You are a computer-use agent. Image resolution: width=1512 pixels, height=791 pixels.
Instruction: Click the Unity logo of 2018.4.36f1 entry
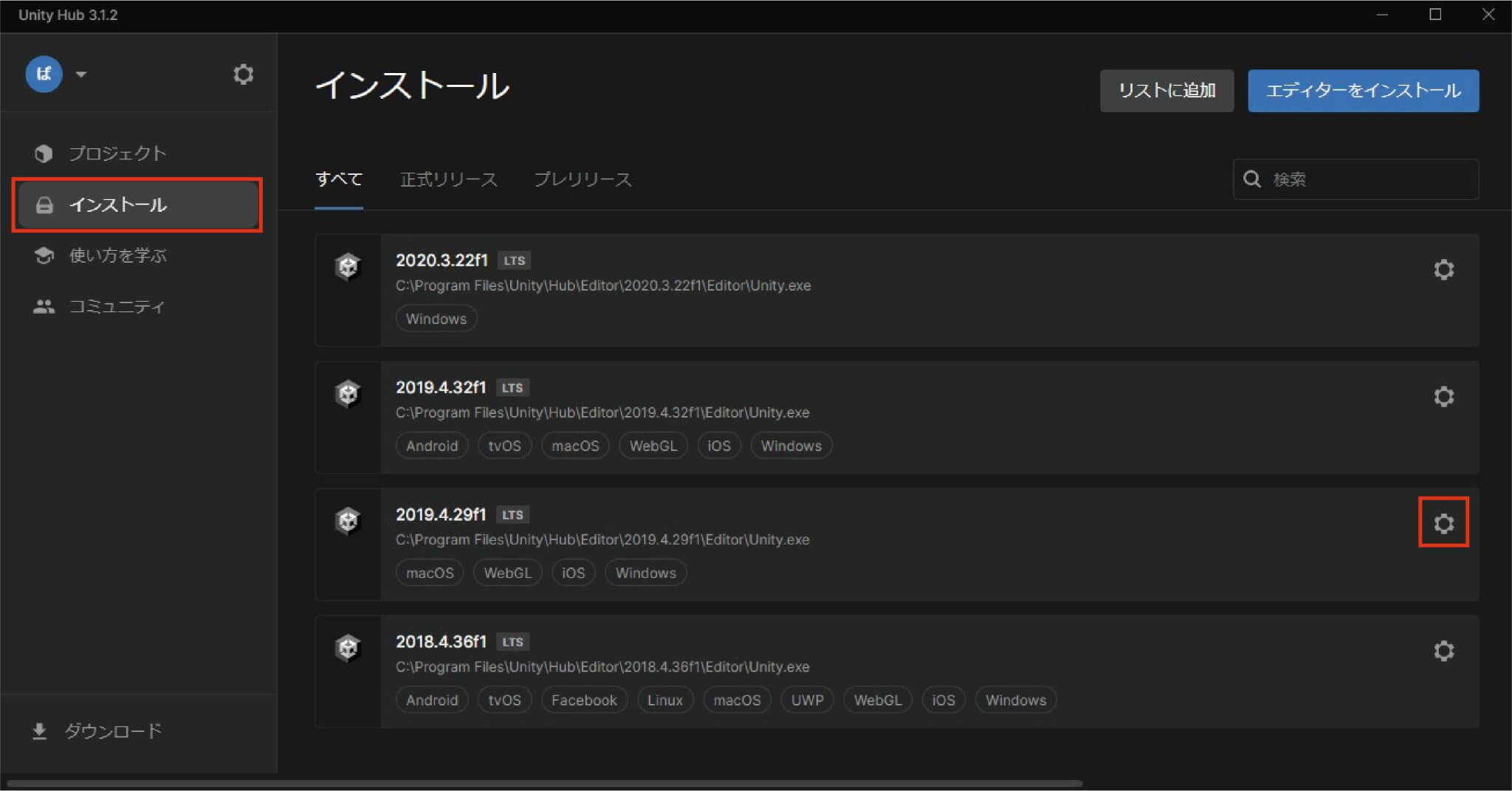[x=348, y=648]
